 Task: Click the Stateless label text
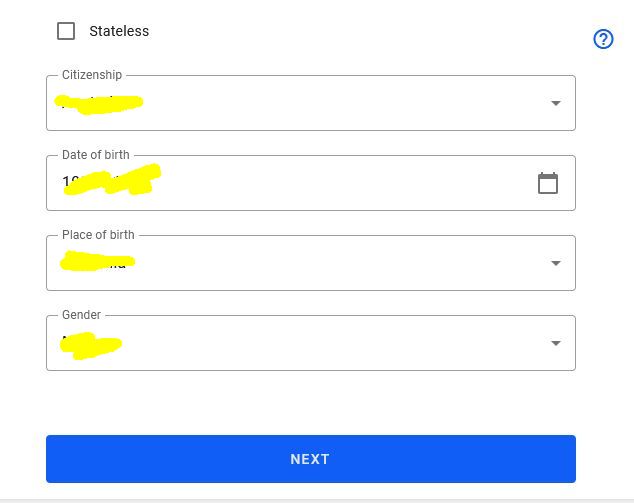pos(119,31)
